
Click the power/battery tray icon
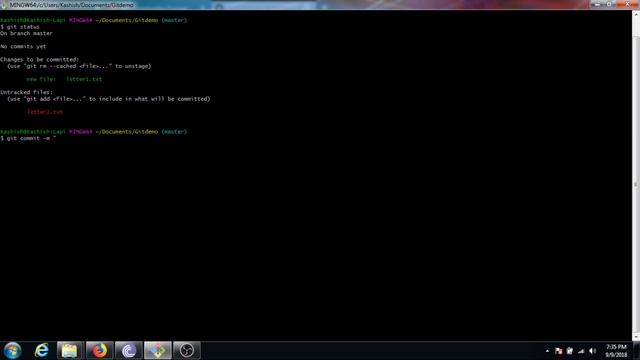[x=570, y=351]
